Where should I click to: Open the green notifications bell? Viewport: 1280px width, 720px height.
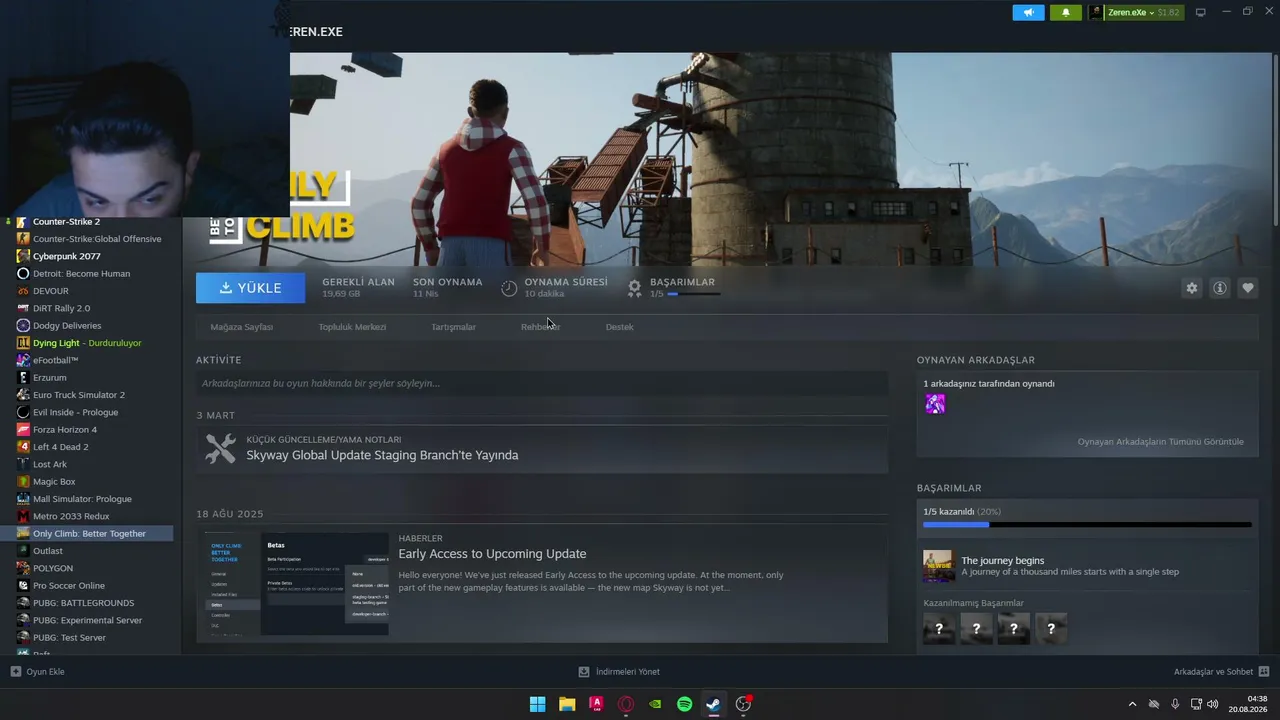[1066, 12]
